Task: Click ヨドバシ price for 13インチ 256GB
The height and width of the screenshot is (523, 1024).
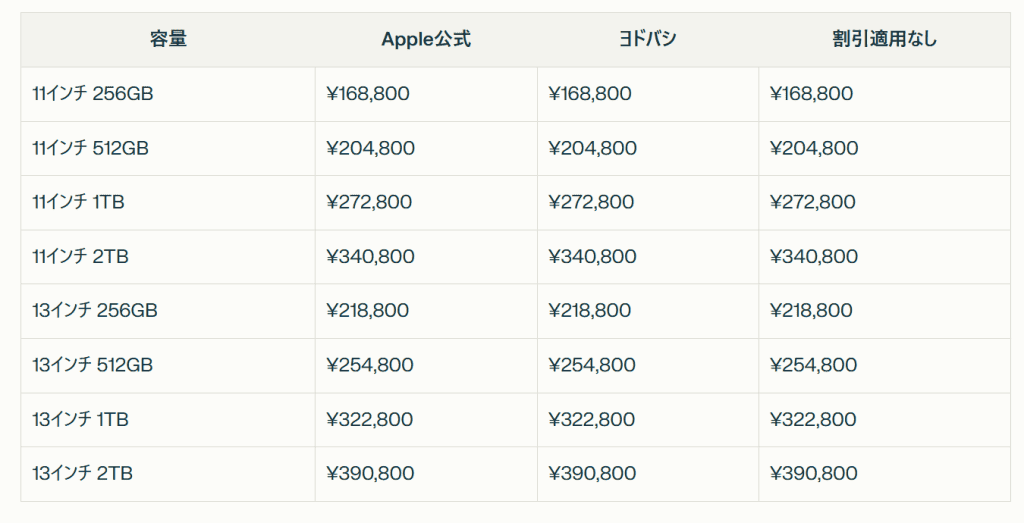Action: coord(590,311)
